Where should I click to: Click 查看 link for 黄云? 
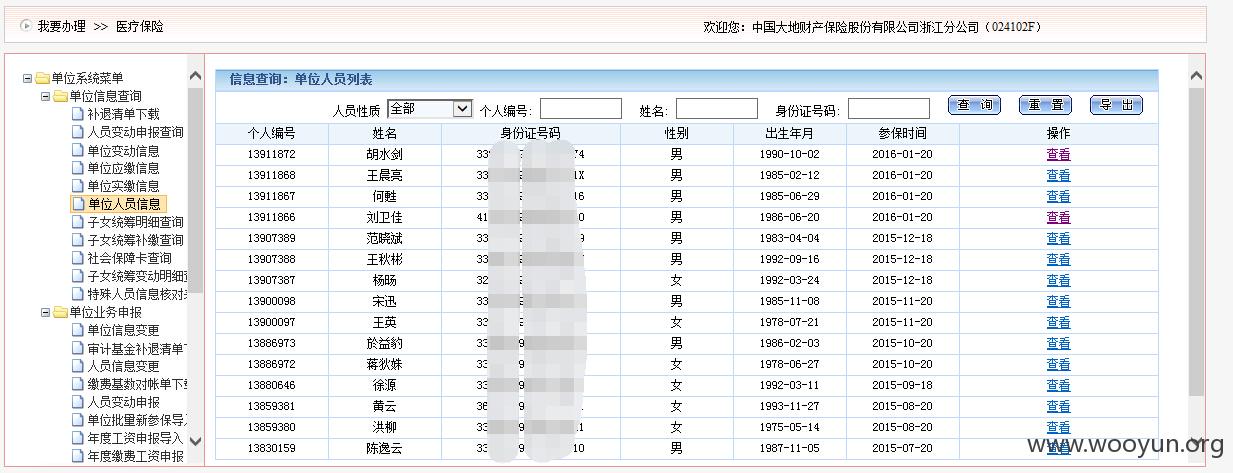(x=1058, y=406)
